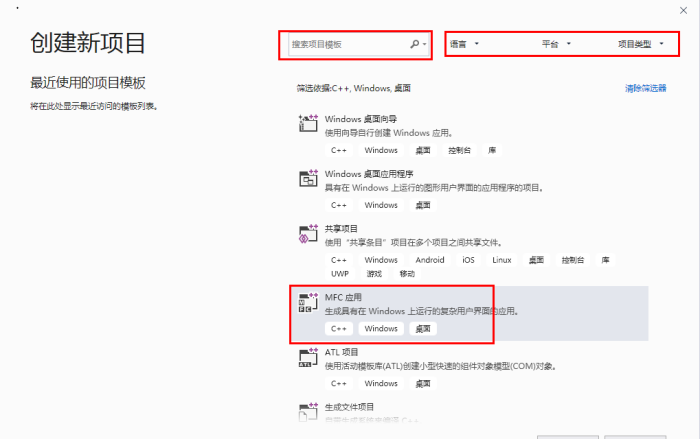The height and width of the screenshot is (439, 700).
Task: Click the 最近使用的项目模板 heading
Action: [x=88, y=83]
